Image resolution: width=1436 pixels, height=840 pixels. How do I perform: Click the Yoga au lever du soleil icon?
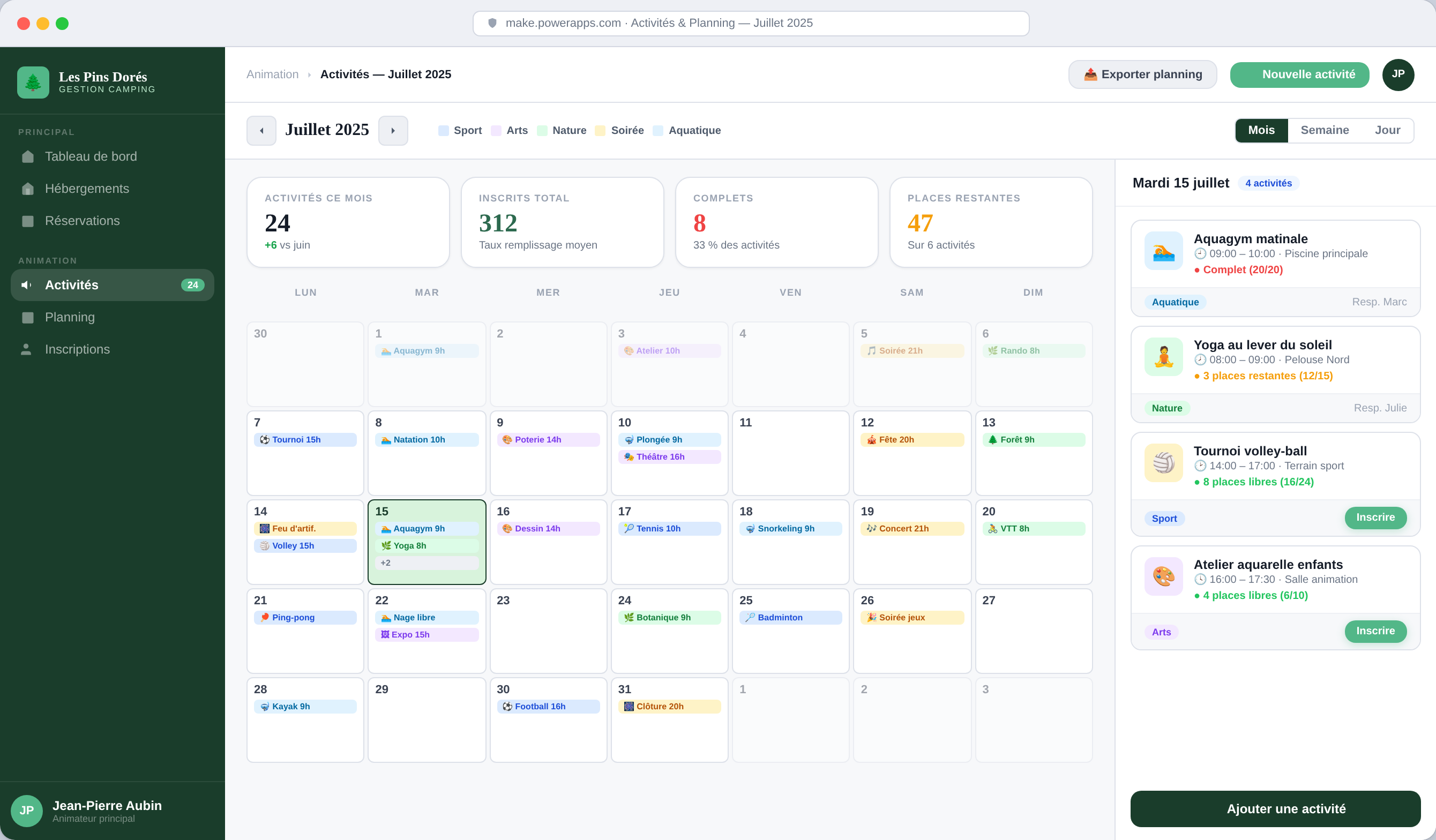(x=1163, y=357)
